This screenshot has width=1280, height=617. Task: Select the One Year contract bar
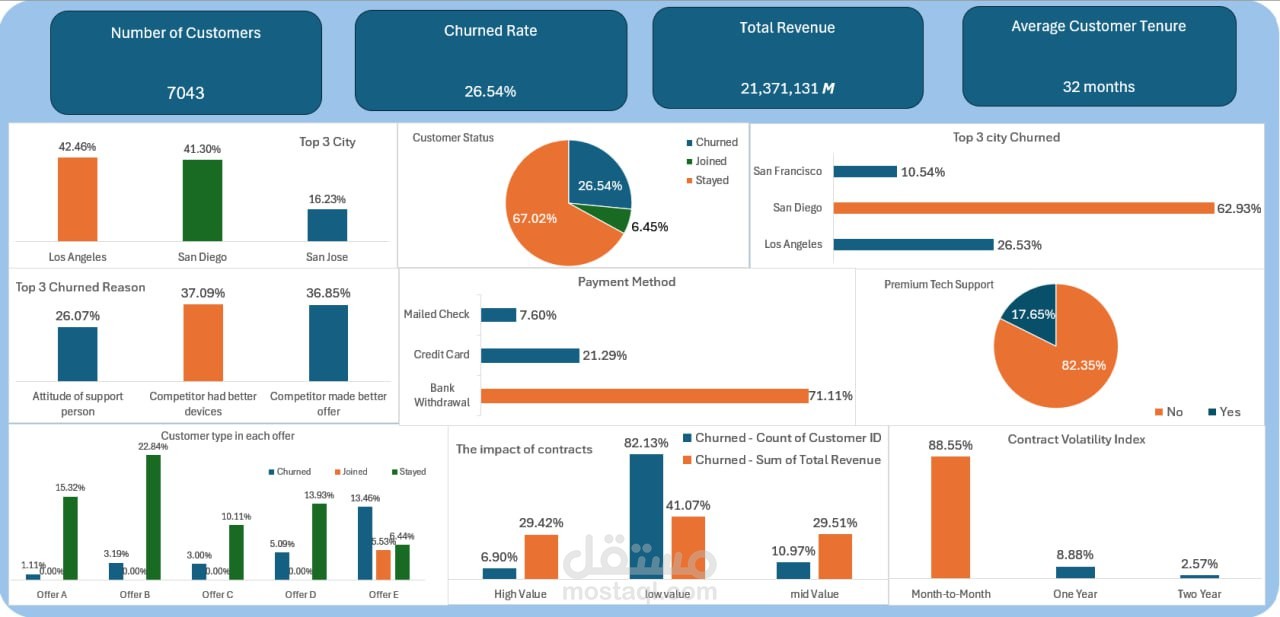[1075, 572]
